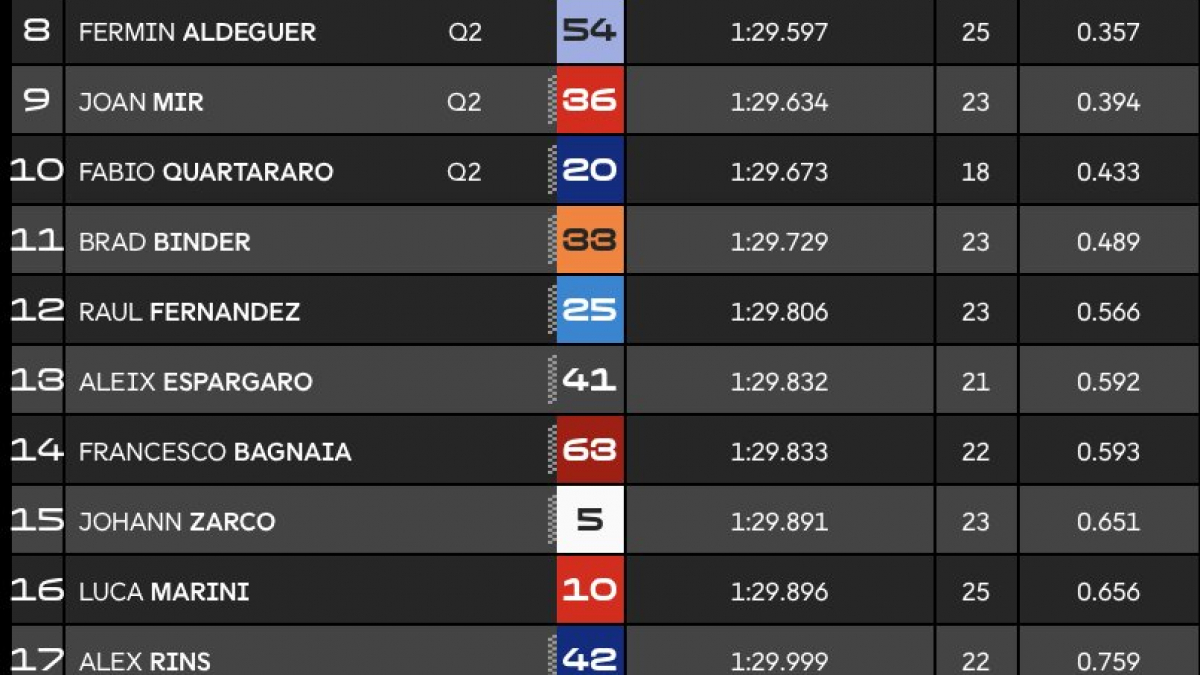Click gap value 0.651 in Zarco's row
Screen dimensions: 1200x675
(x=1108, y=522)
